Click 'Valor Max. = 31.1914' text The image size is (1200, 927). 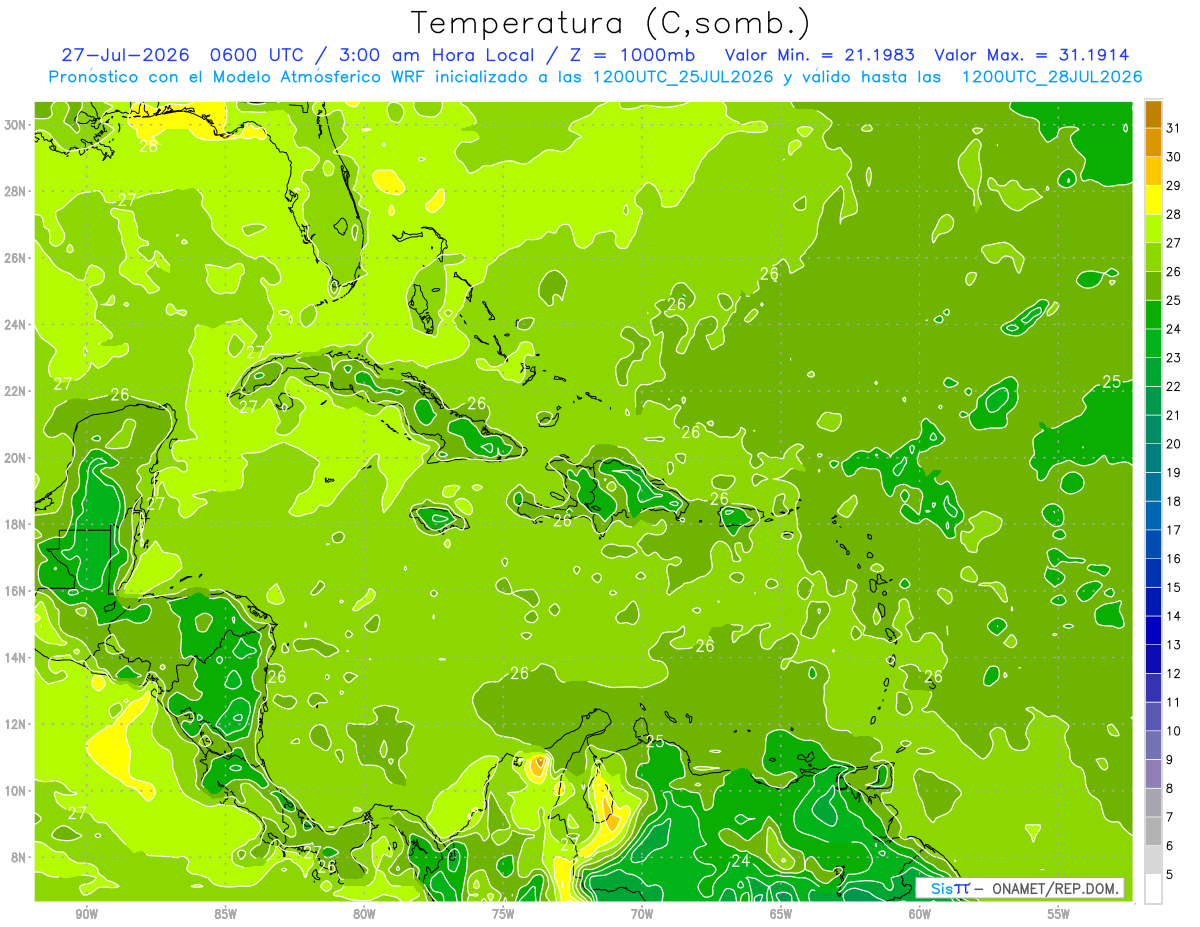click(x=1033, y=55)
